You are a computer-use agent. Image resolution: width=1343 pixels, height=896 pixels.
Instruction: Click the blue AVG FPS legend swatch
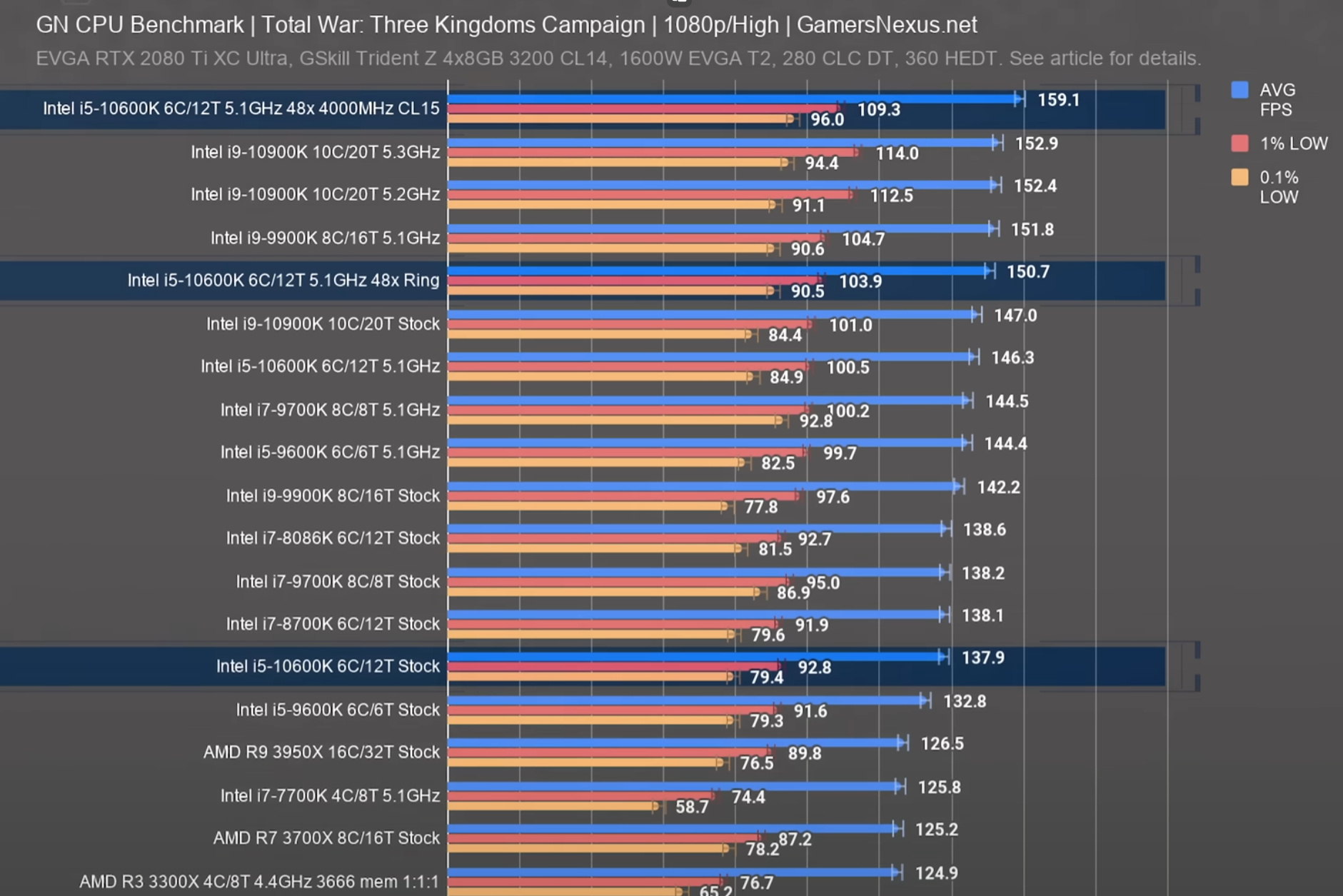point(1240,90)
